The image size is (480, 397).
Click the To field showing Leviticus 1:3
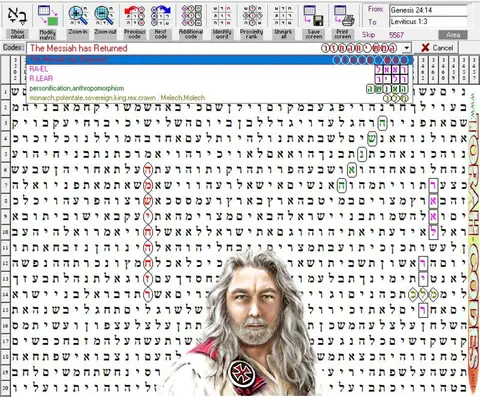pos(428,22)
